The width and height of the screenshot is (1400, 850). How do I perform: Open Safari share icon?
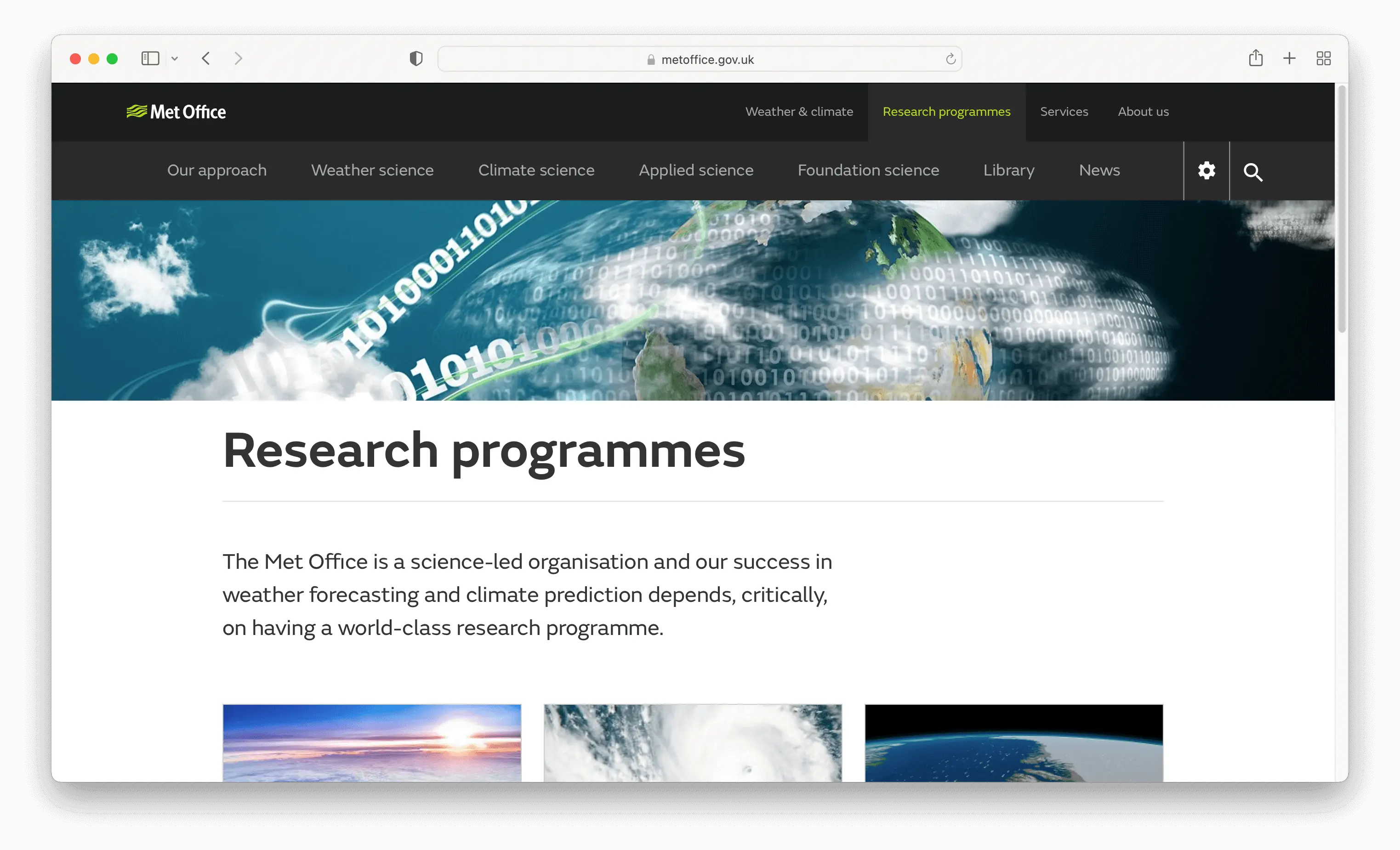tap(1256, 58)
